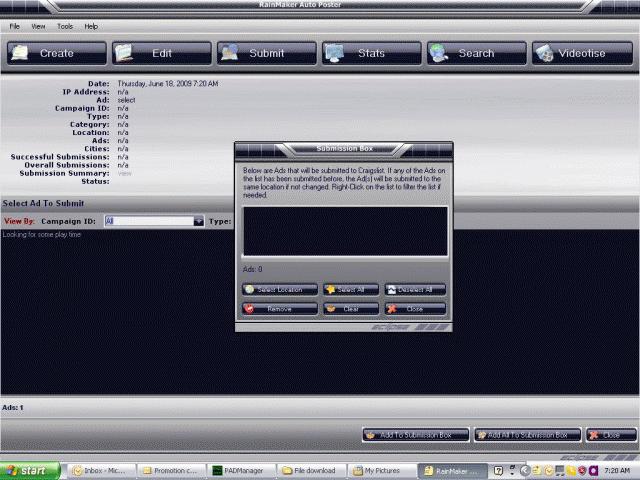Click Deselect All in Submission Box
640x480 pixels.
pyautogui.click(x=415, y=289)
